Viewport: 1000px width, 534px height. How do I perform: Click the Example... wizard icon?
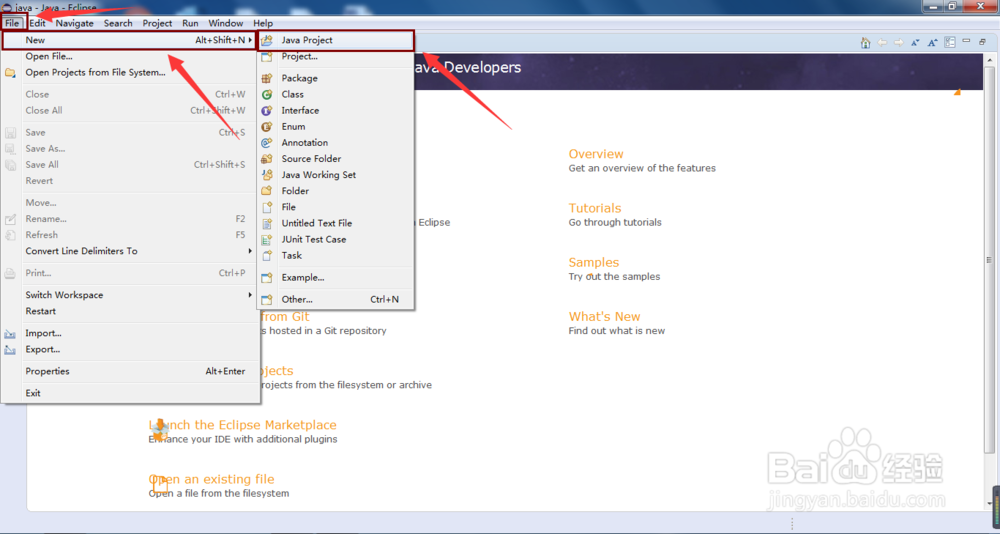(267, 278)
